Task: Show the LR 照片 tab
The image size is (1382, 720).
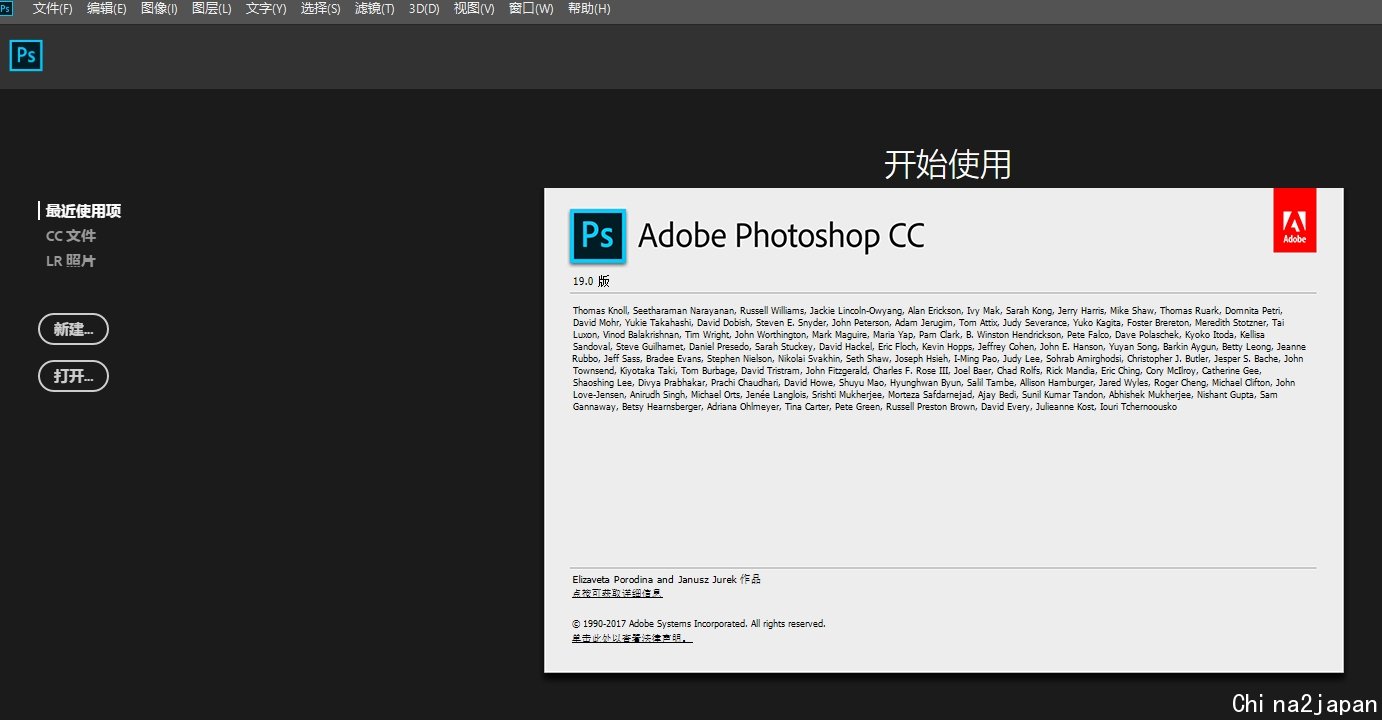Action: pos(71,261)
